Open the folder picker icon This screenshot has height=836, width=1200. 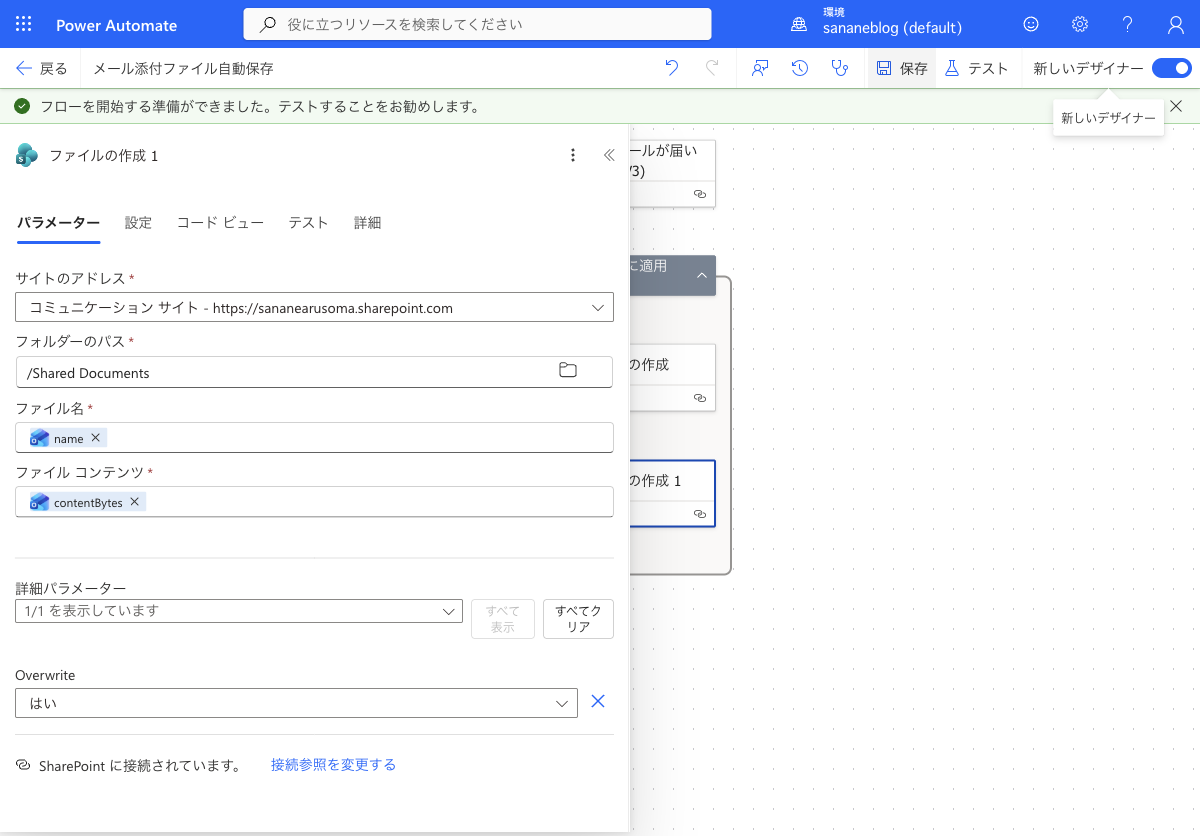[568, 370]
